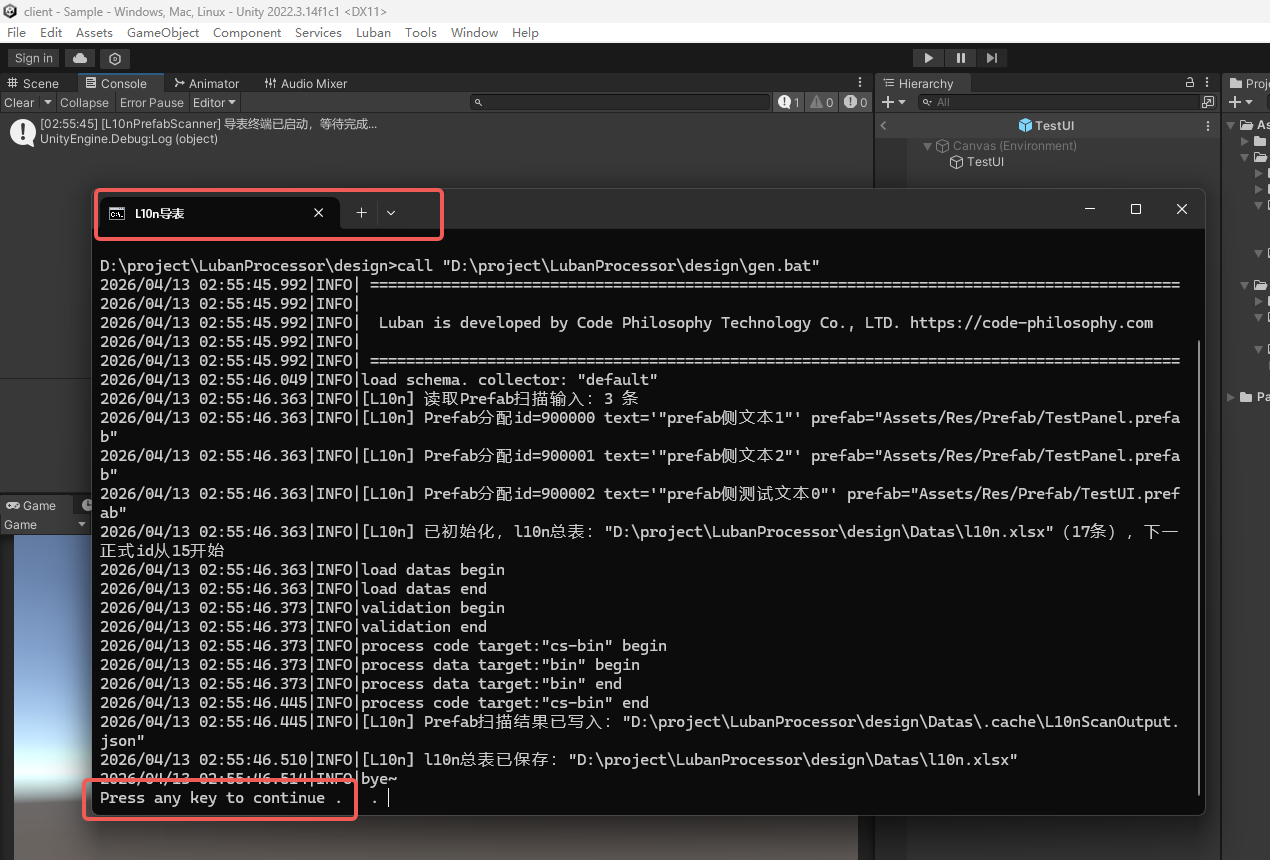Switch to the Audio Mixer tab
The width and height of the screenshot is (1270, 860).
click(305, 83)
